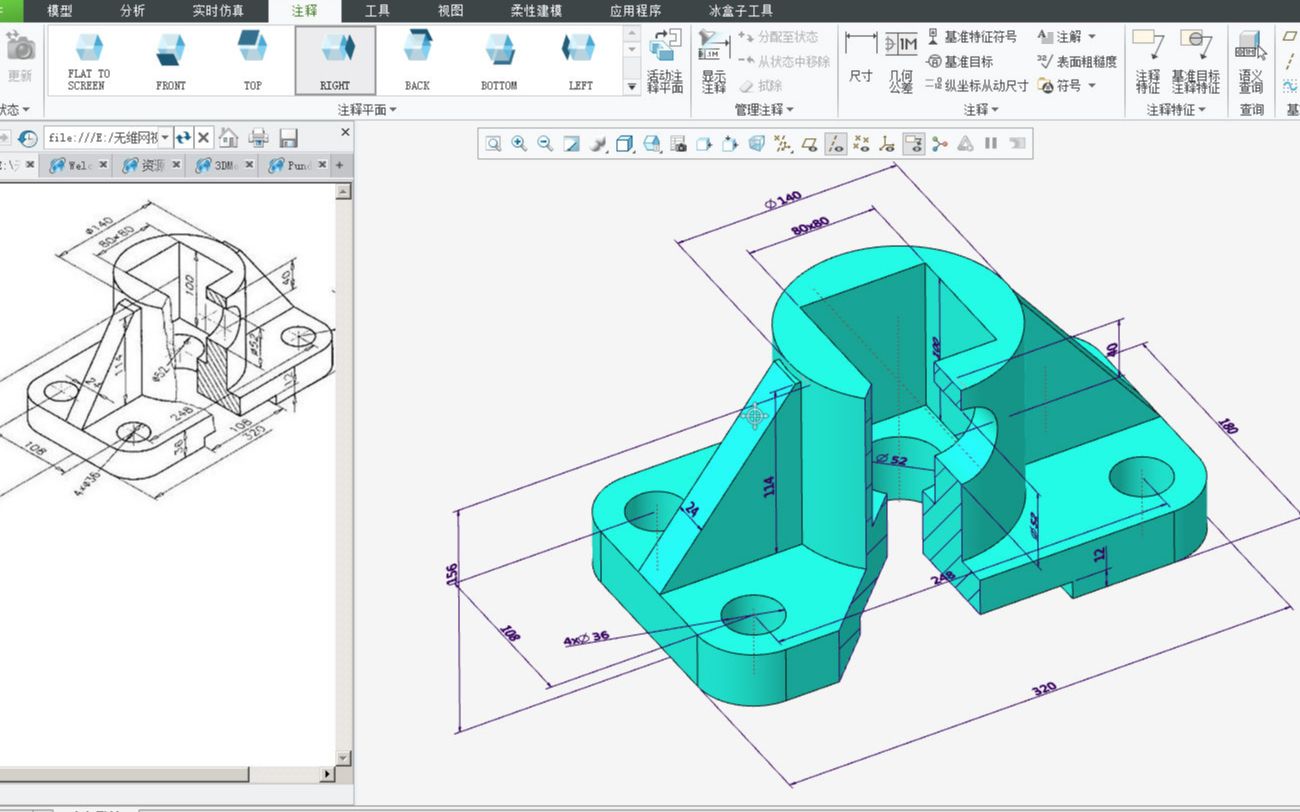Zoom in using the graphics toolbar
Viewport: 1300px width, 812px height.
point(519,144)
